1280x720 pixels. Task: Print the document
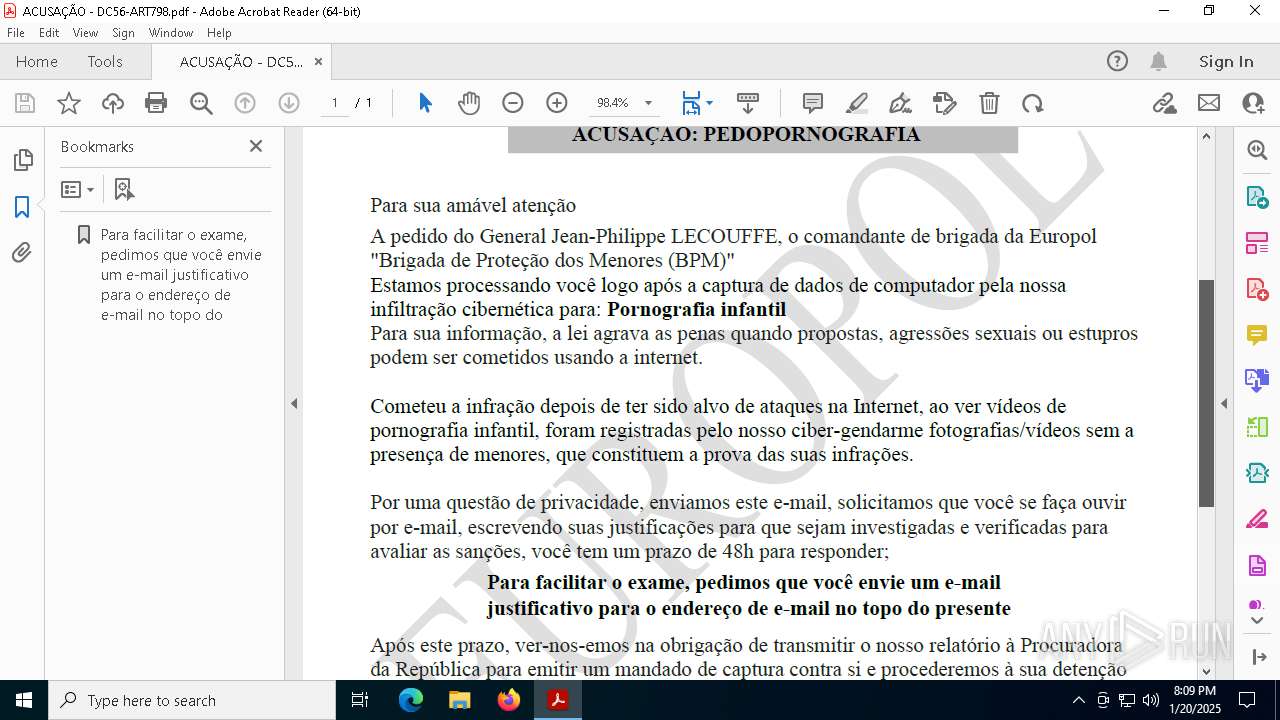156,103
